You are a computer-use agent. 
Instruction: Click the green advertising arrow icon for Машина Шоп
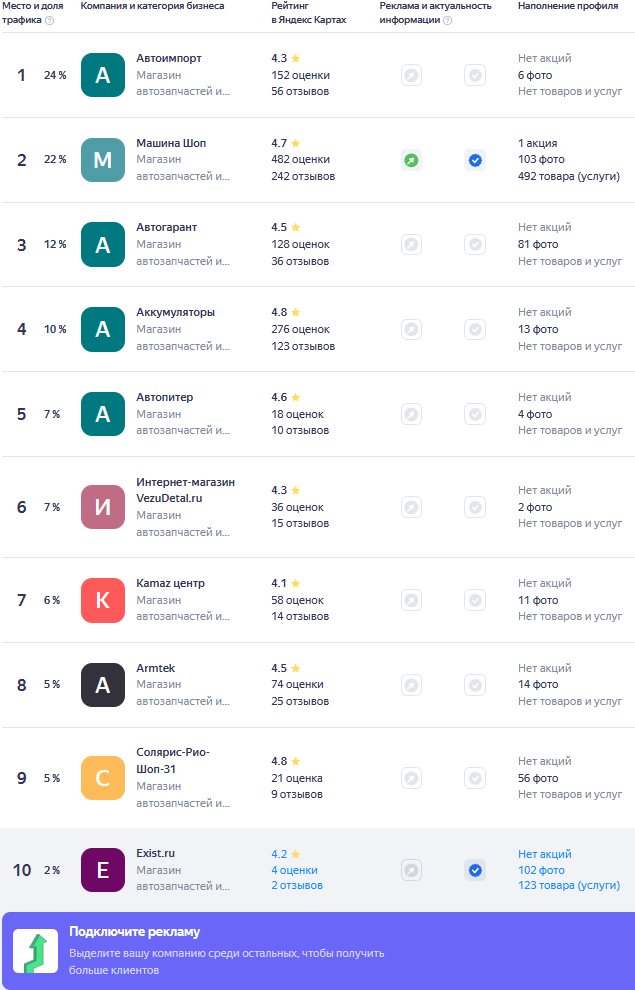[x=411, y=160]
